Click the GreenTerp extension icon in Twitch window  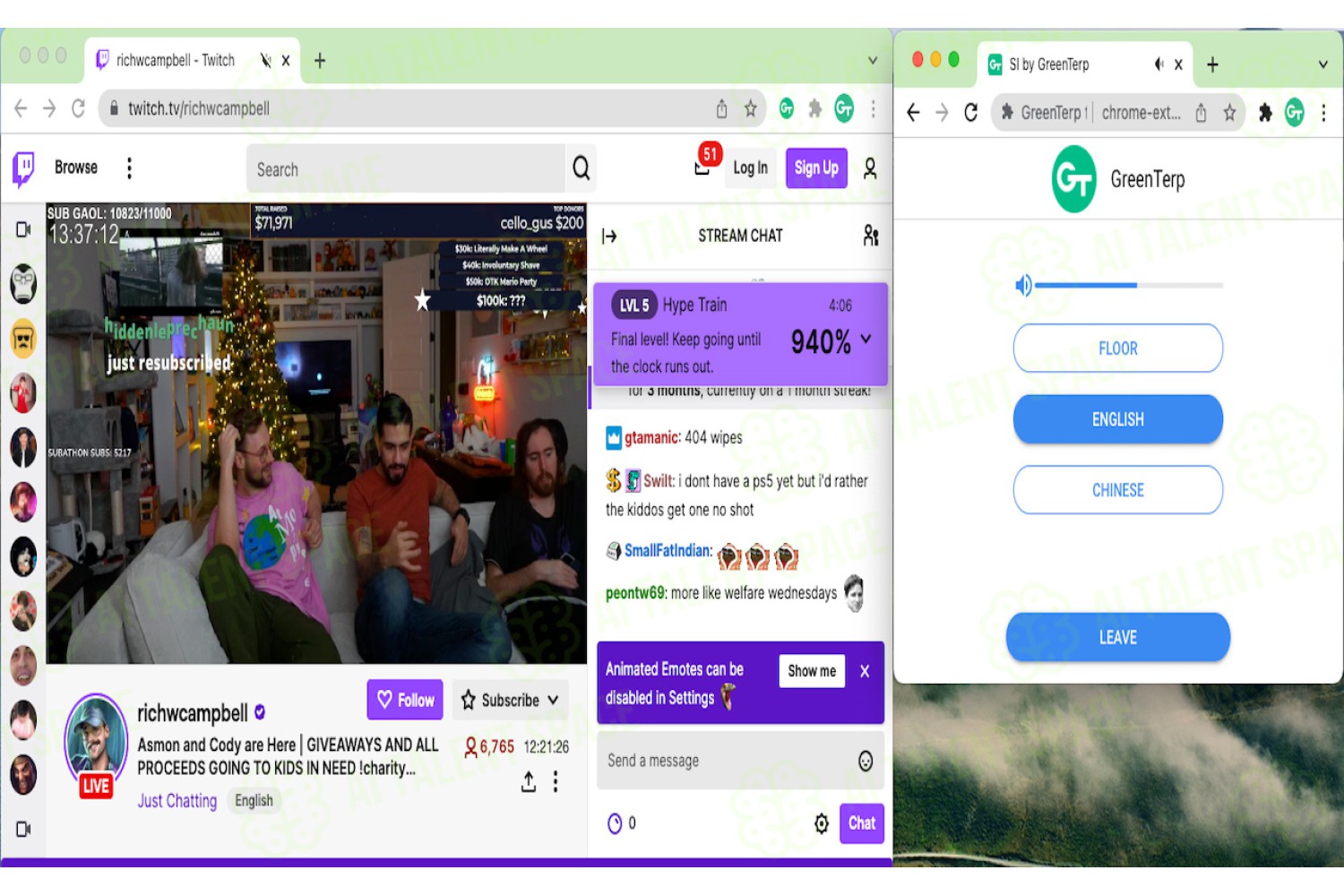point(787,109)
